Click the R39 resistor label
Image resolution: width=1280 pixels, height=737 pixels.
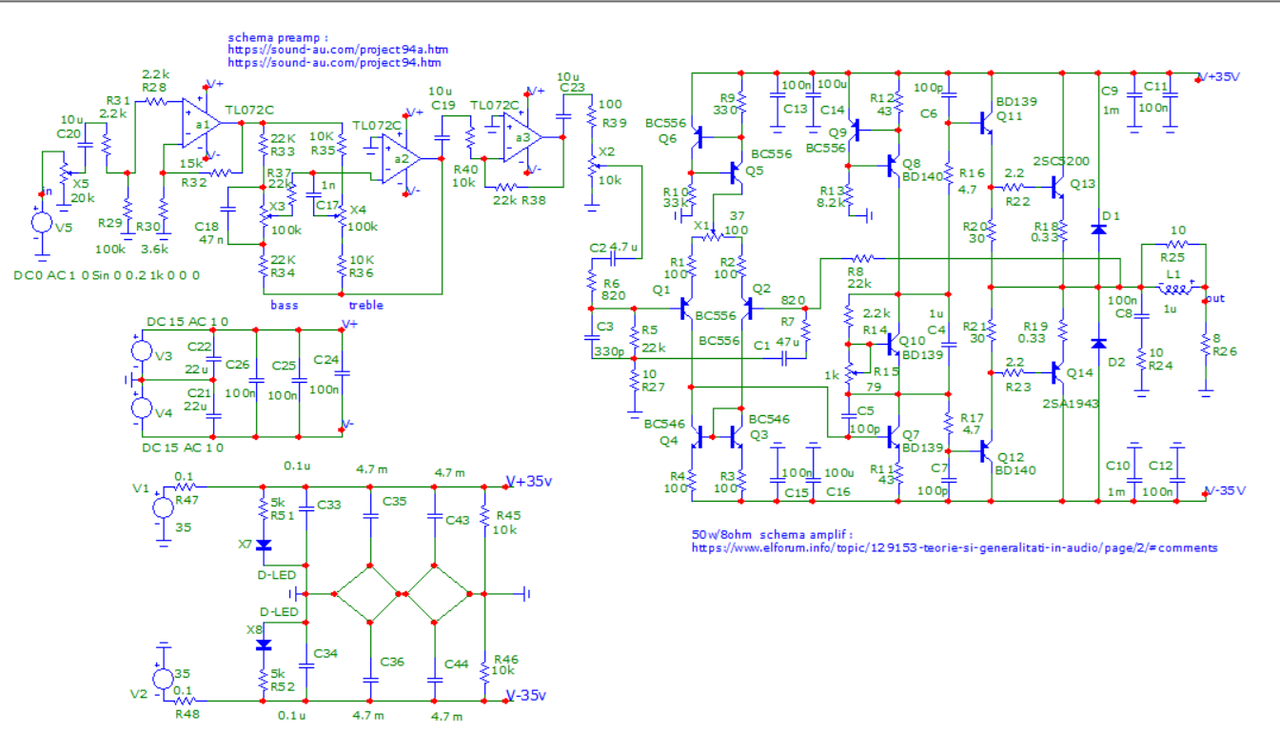615,122
